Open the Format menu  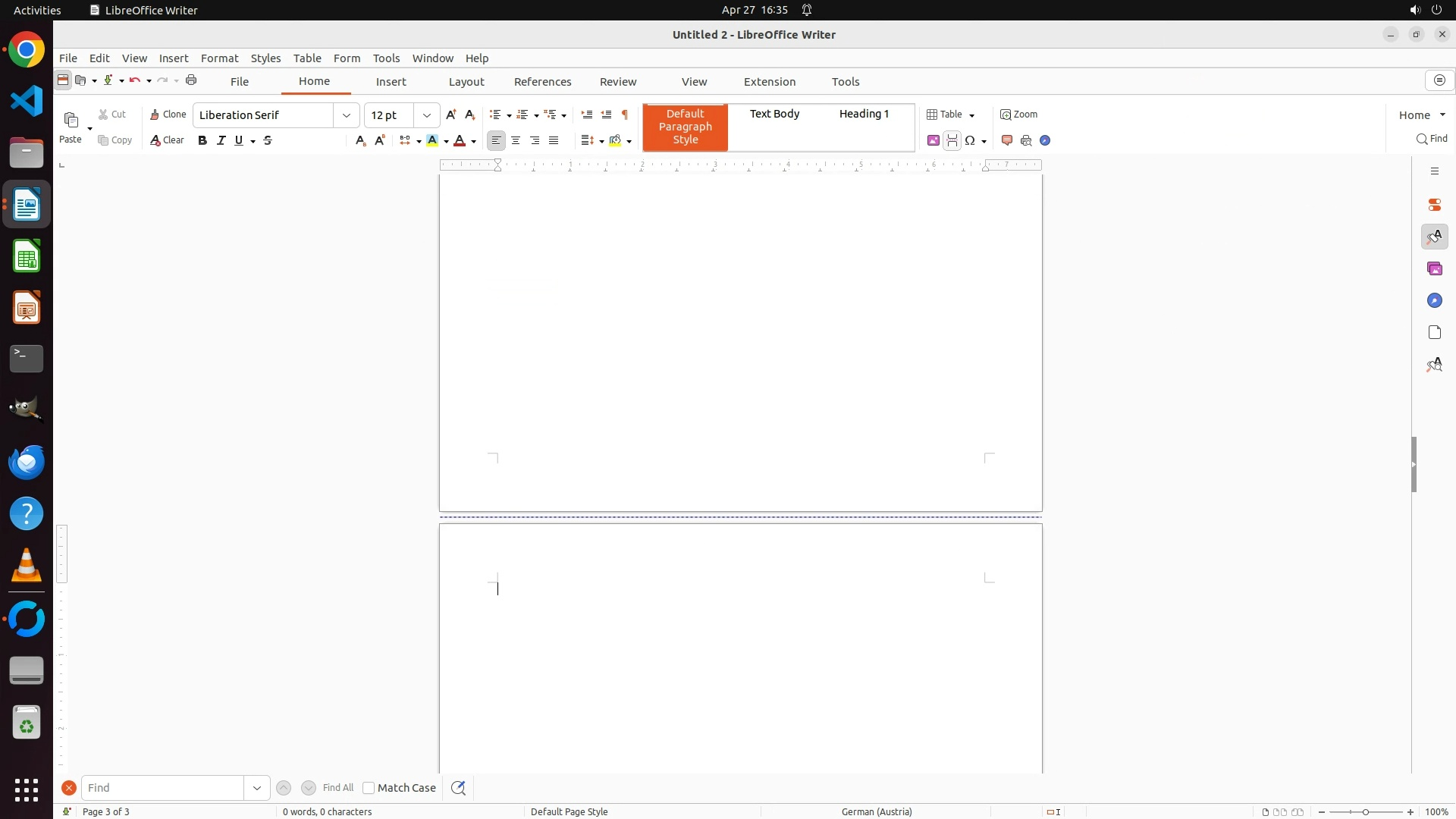pos(219,58)
